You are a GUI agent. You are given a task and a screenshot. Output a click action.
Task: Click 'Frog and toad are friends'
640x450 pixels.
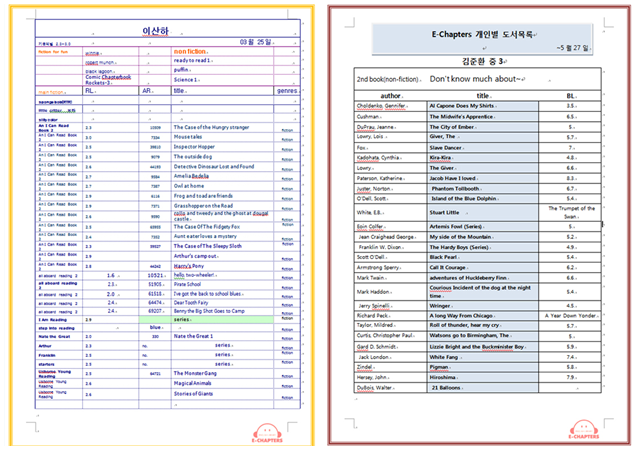tap(203, 196)
